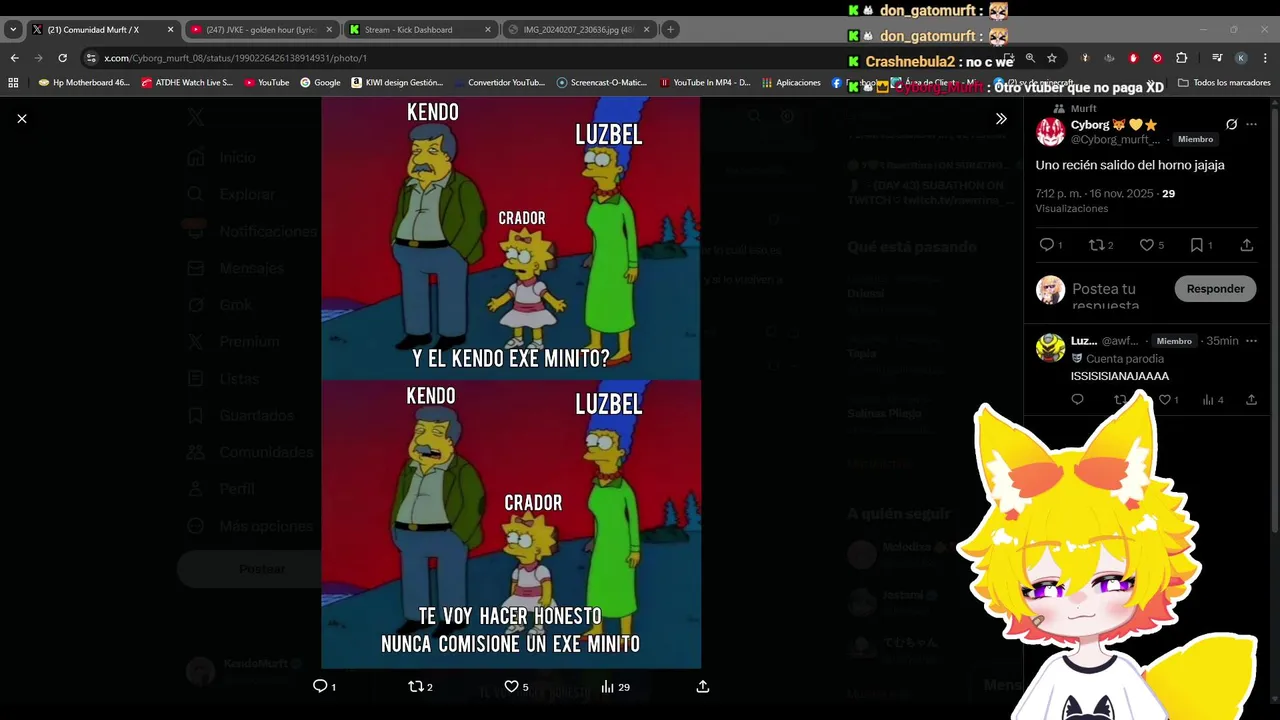Open the Convertidor YouTube bookmark

click(x=499, y=83)
